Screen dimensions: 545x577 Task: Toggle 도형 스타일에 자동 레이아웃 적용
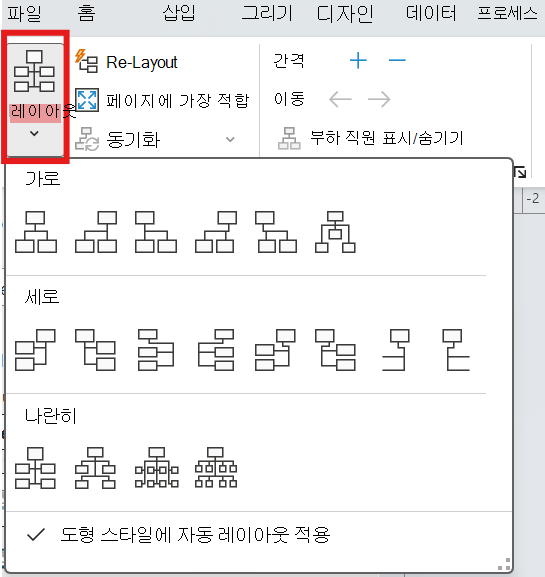click(x=179, y=535)
